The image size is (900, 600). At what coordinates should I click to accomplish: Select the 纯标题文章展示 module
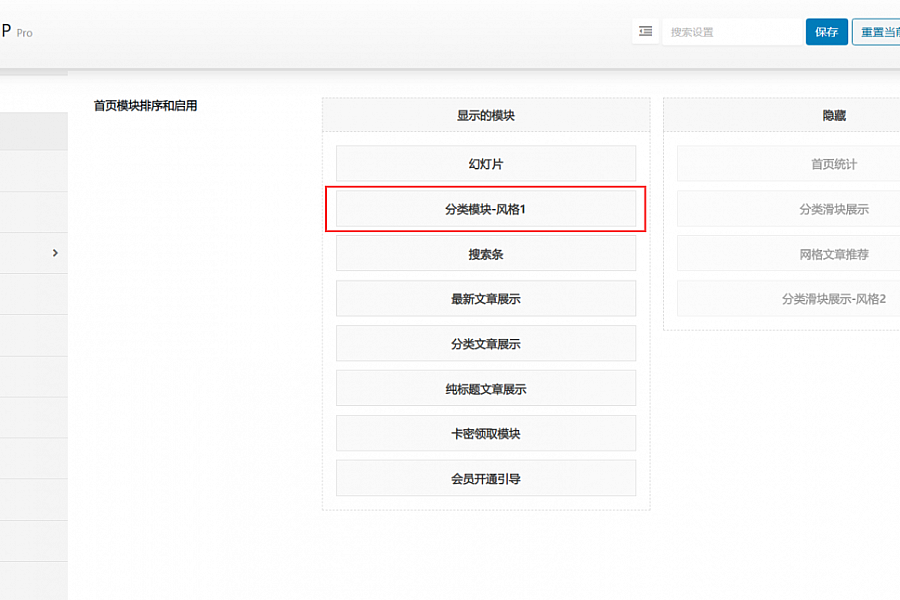[x=485, y=389]
